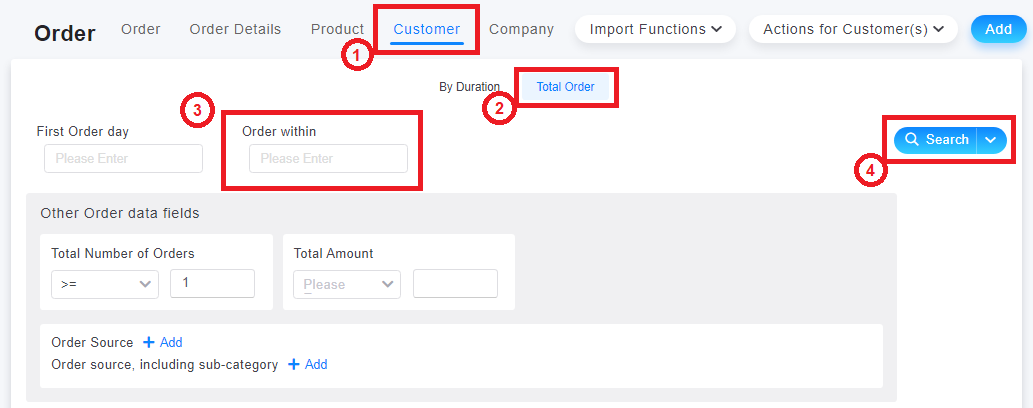
Task: Click the magnifier icon on Search button
Action: [x=912, y=140]
